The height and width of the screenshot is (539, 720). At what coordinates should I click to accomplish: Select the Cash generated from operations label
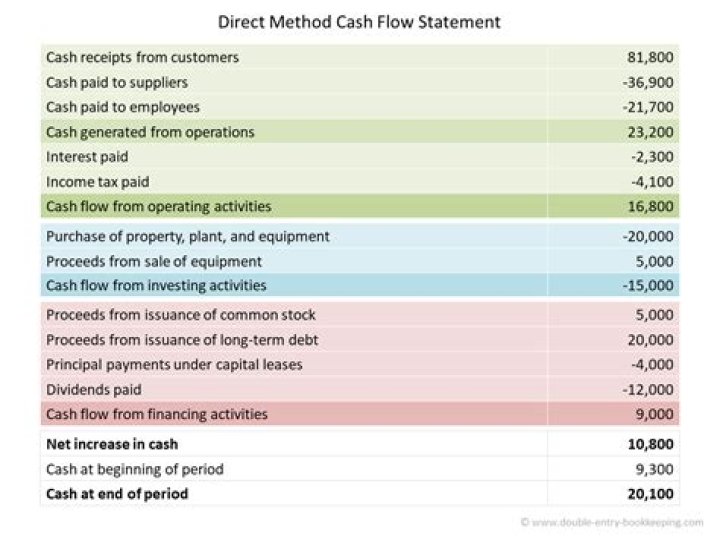point(150,132)
